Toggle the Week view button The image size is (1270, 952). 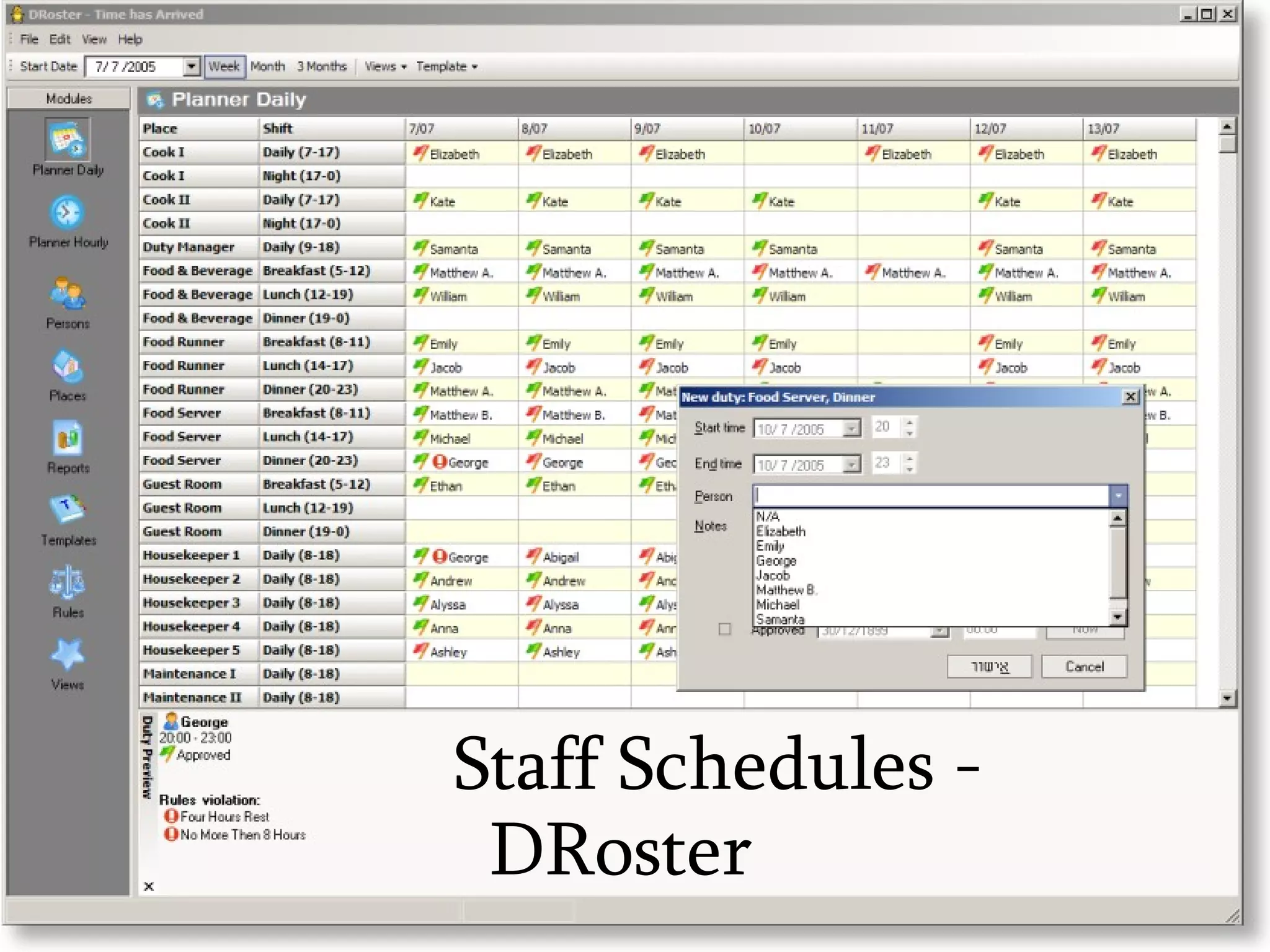pos(224,66)
